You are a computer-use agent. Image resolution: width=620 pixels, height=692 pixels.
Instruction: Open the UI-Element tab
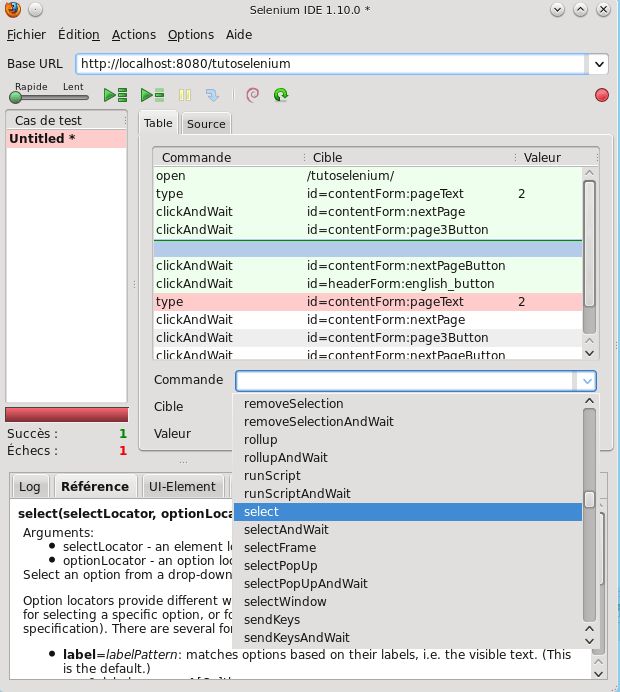pos(182,486)
